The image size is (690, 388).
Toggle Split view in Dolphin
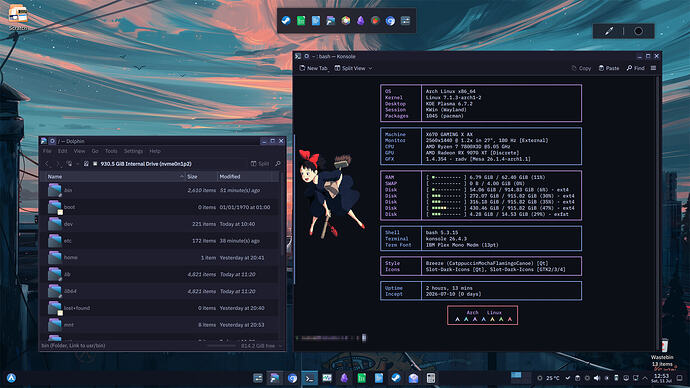tap(260, 164)
